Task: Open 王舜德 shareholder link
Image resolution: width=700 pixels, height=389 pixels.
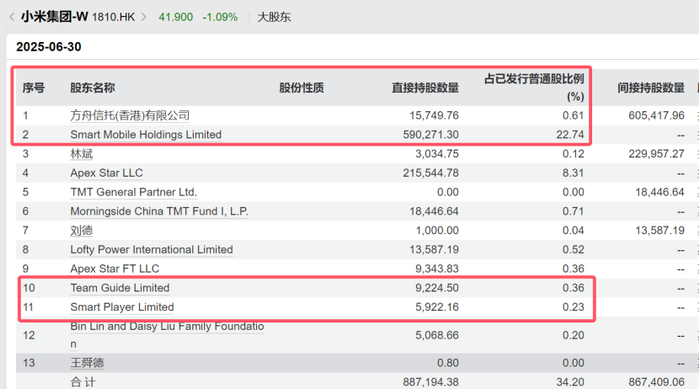Action: point(87,363)
